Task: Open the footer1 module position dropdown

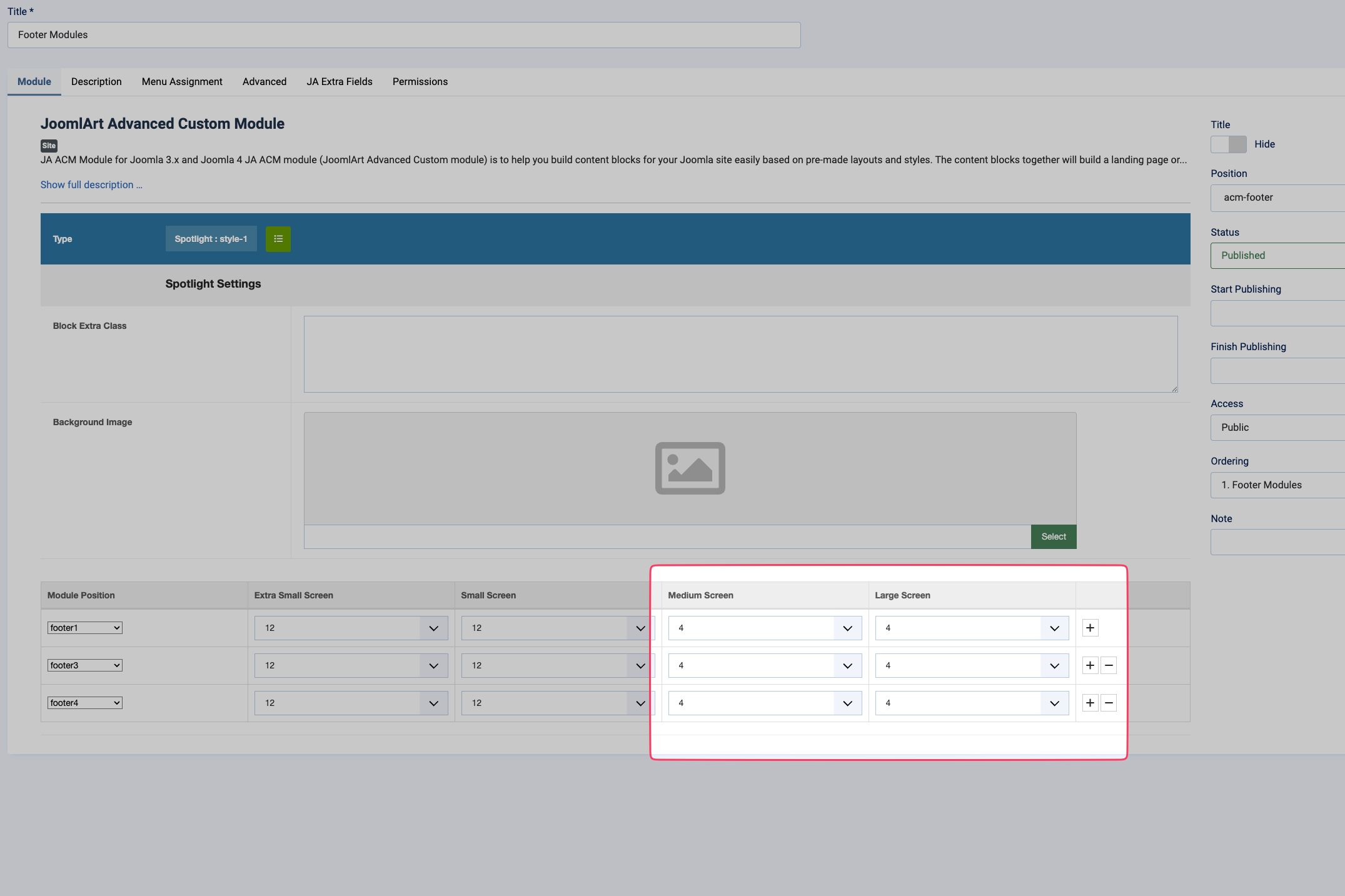Action: coord(84,628)
